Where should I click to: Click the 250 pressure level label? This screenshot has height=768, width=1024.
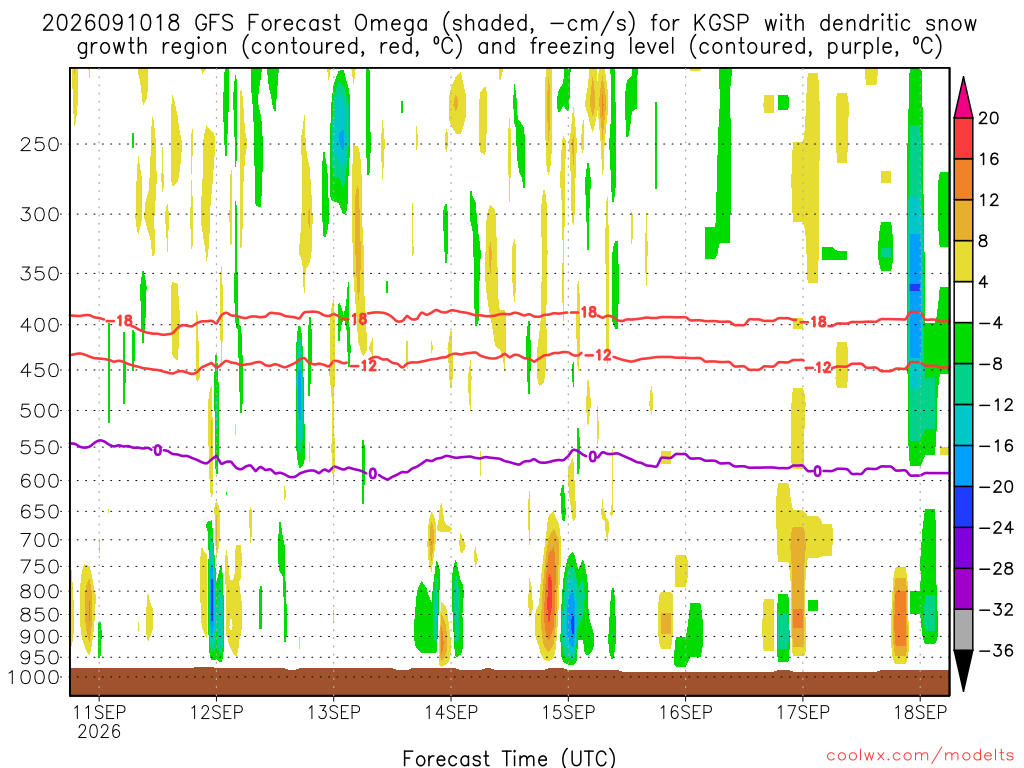coord(40,144)
